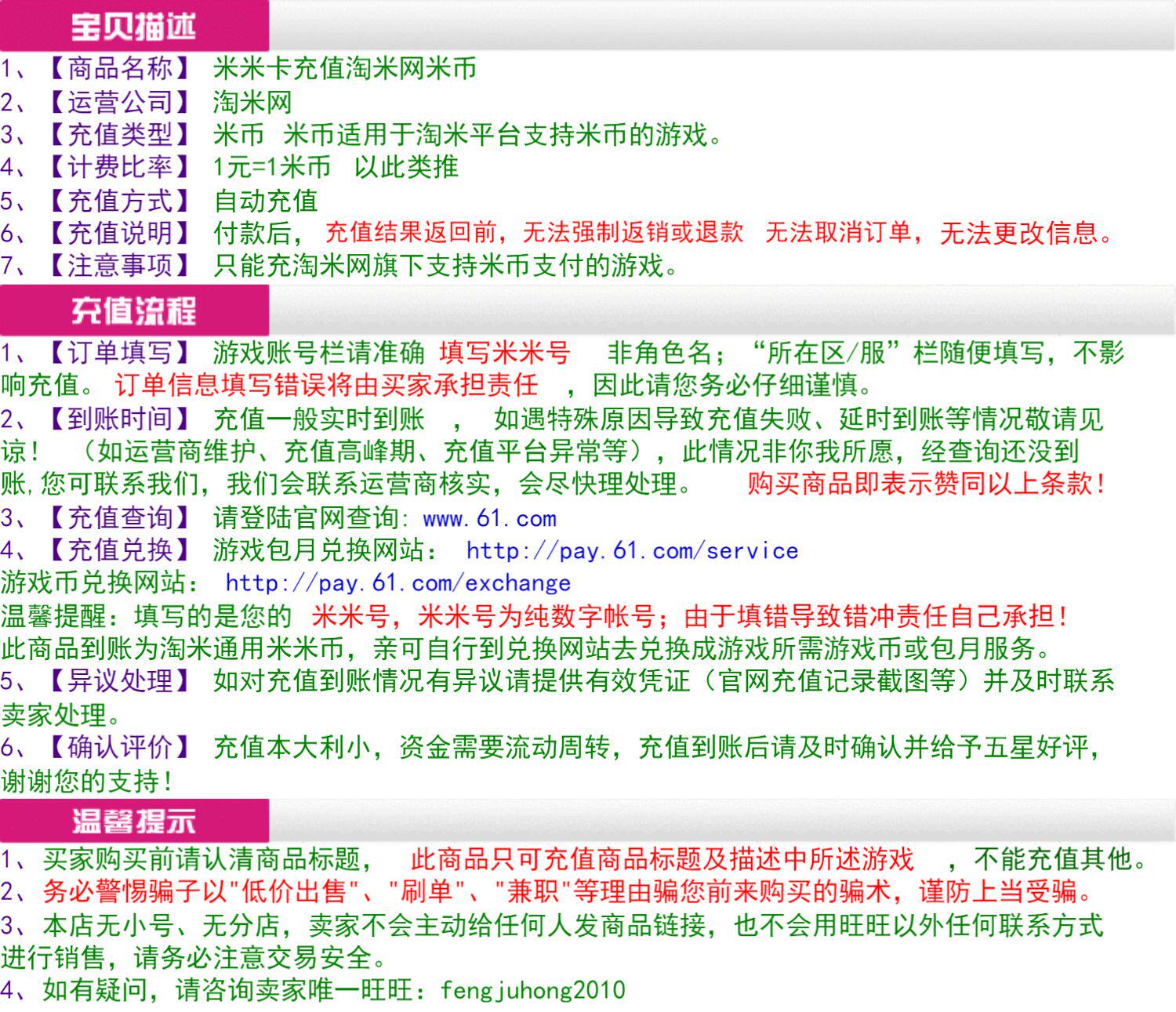Open the http://pay.61.com/service link

(x=632, y=550)
